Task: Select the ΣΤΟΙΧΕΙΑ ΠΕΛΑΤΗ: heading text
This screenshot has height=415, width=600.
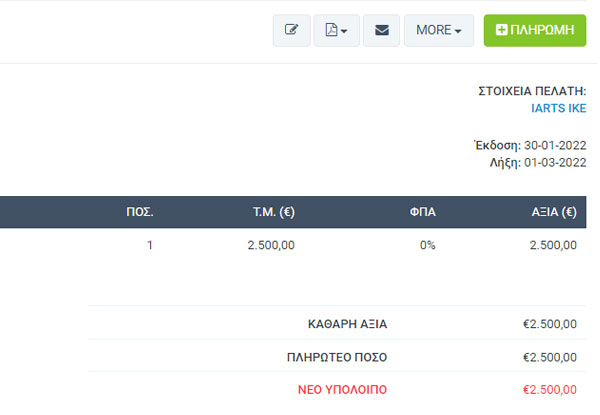Action: pos(532,91)
